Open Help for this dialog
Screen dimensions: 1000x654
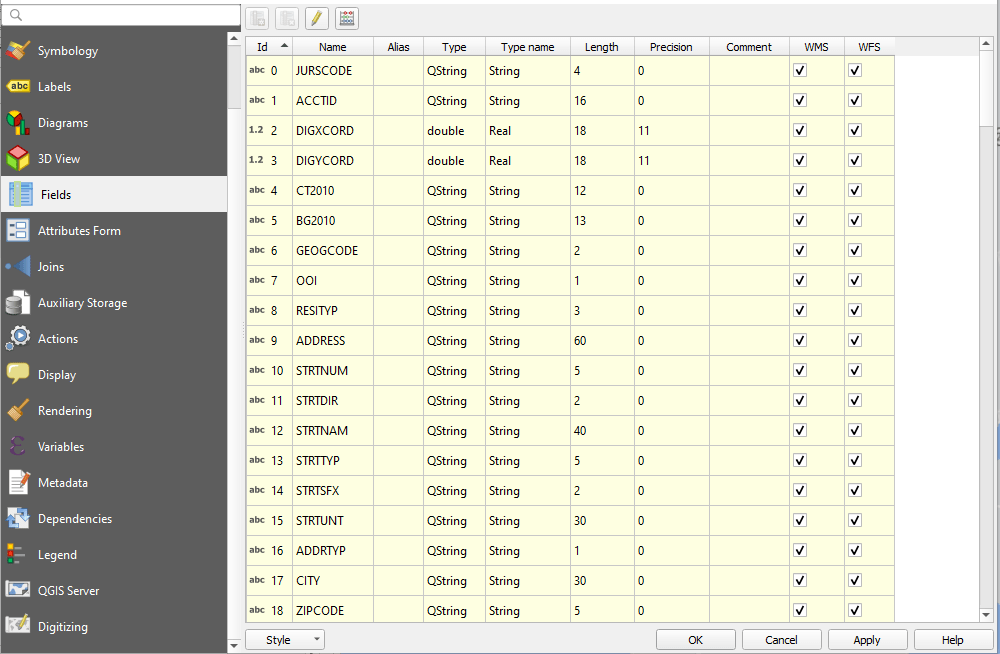(x=953, y=639)
